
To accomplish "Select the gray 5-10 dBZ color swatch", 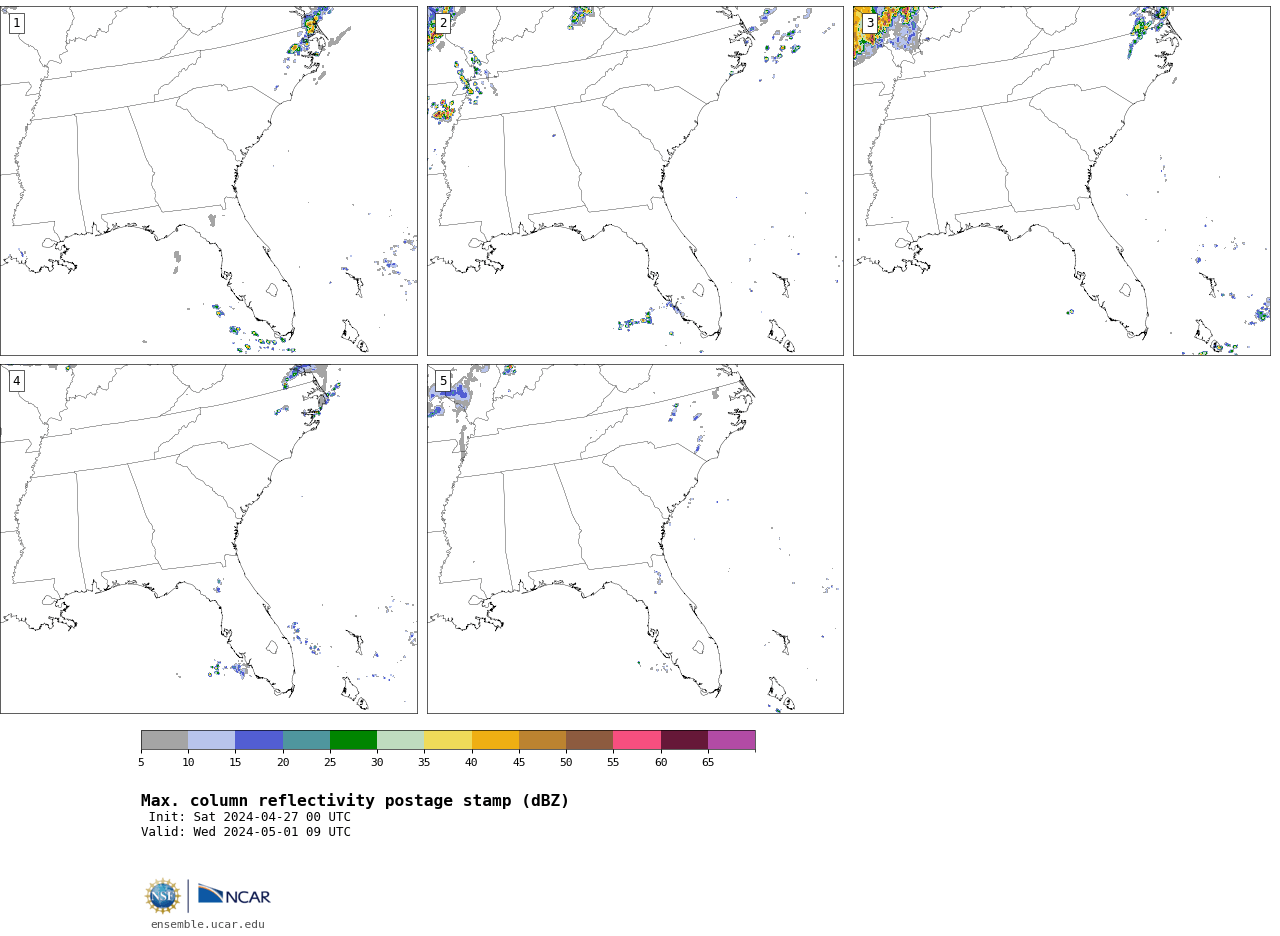I will pyautogui.click(x=165, y=740).
